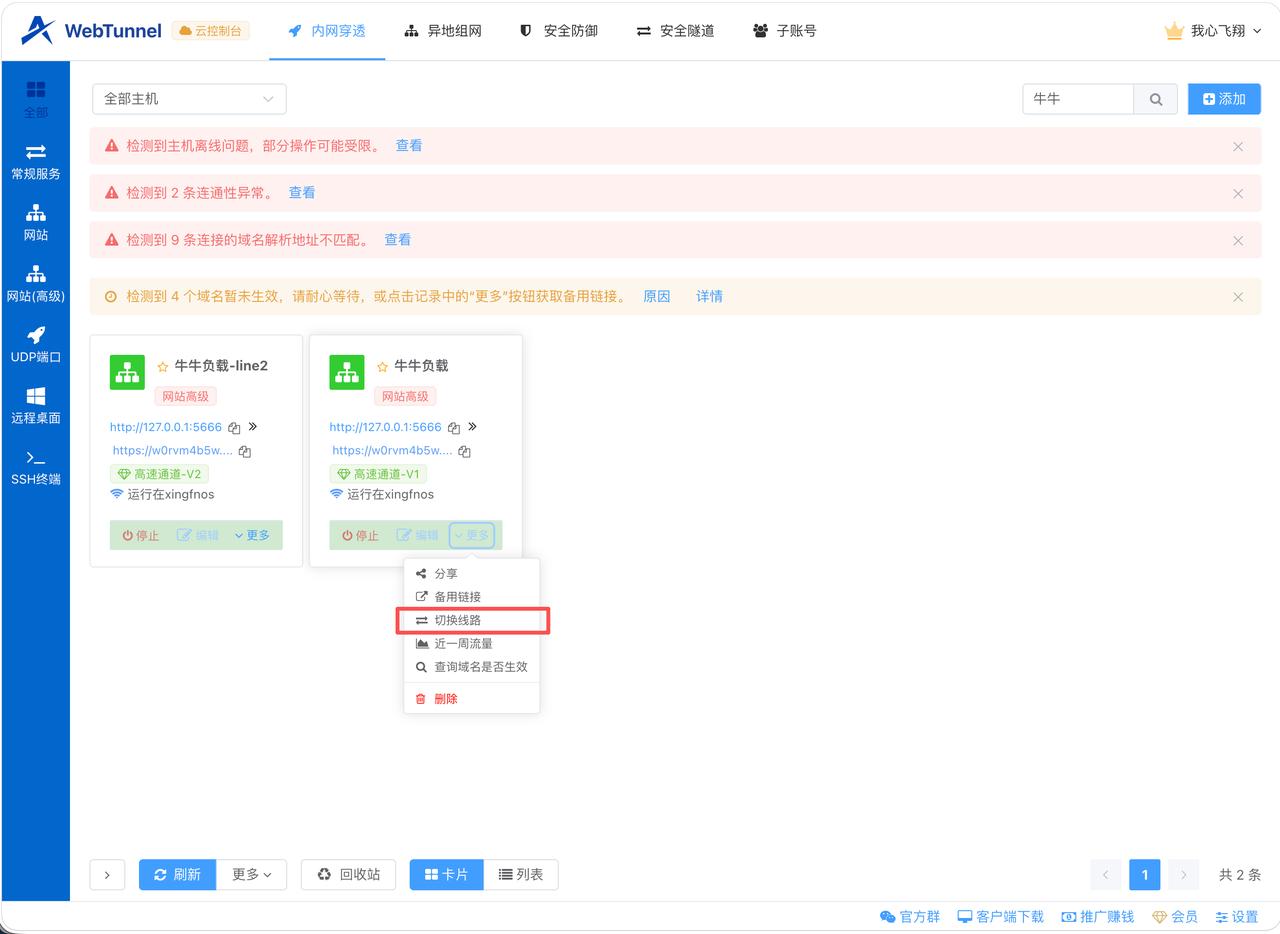Select 切换线路 from the context menu

tap(459, 620)
